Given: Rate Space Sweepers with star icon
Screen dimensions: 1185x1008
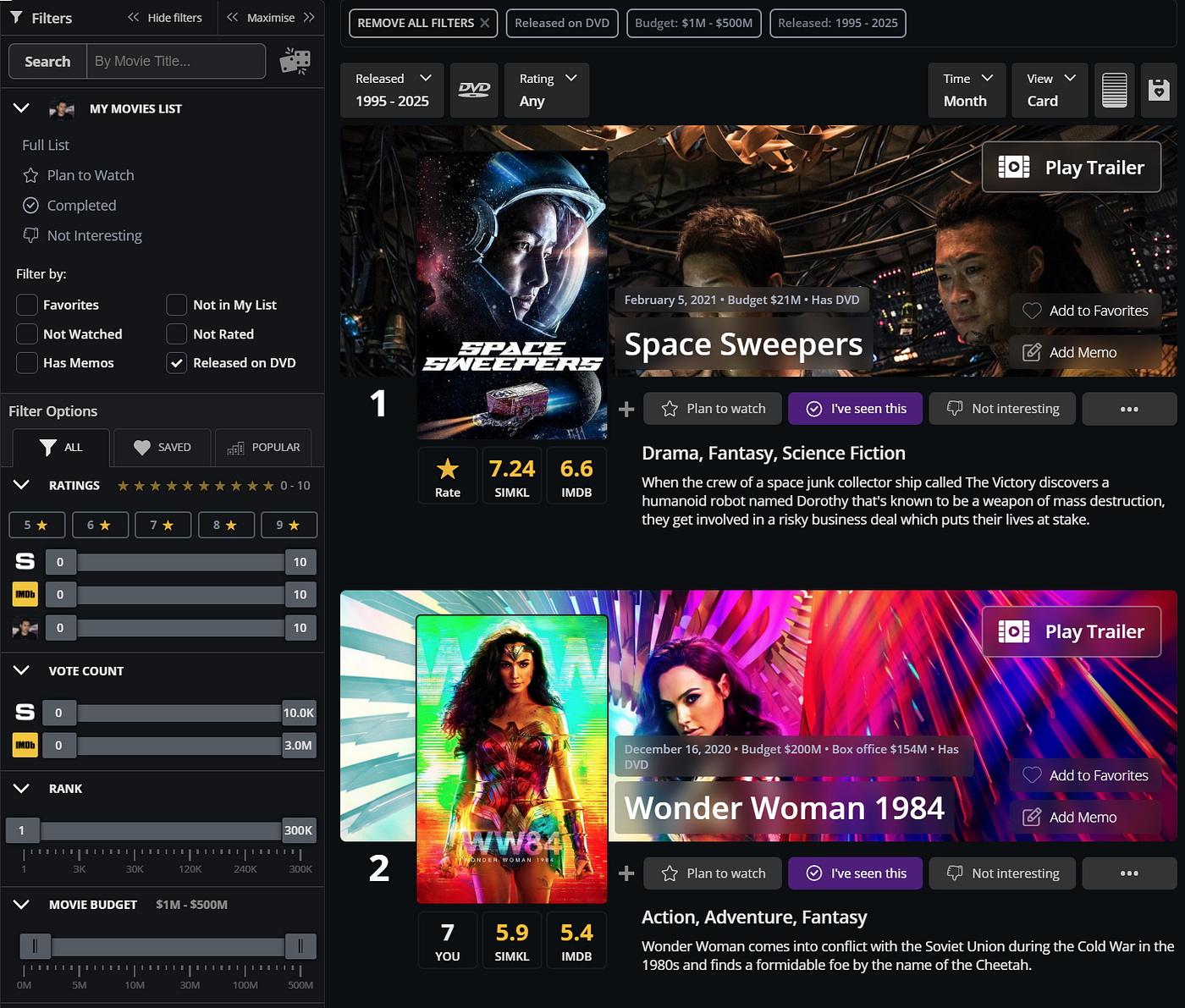Looking at the screenshot, I should pyautogui.click(x=448, y=476).
